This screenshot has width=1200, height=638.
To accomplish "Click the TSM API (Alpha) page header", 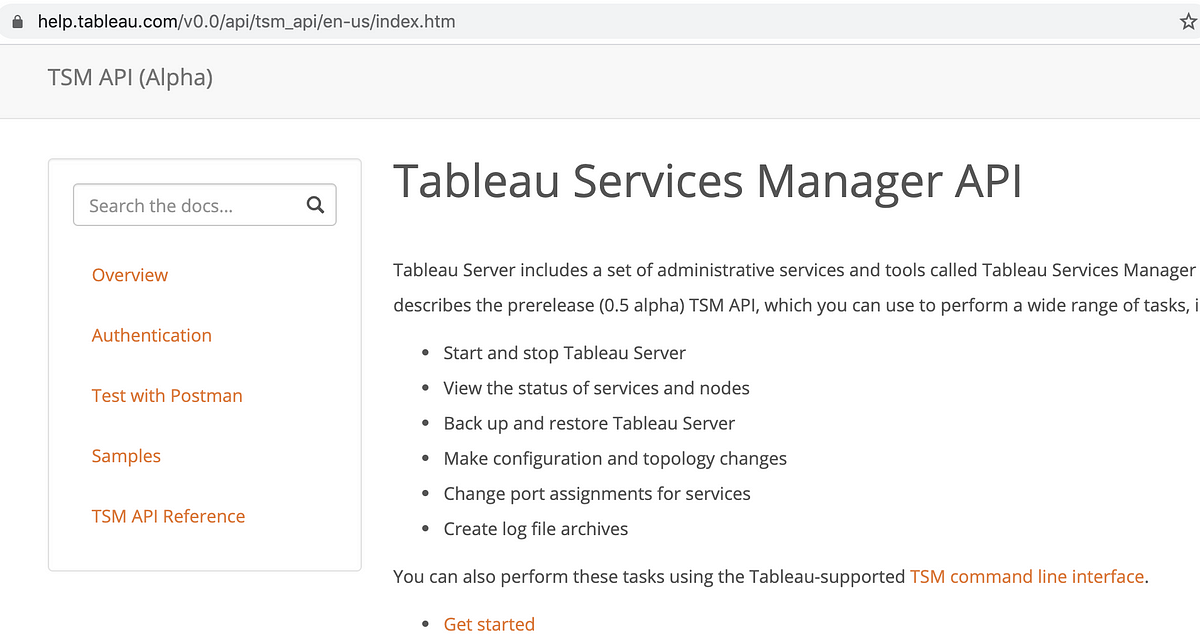I will (x=129, y=77).
